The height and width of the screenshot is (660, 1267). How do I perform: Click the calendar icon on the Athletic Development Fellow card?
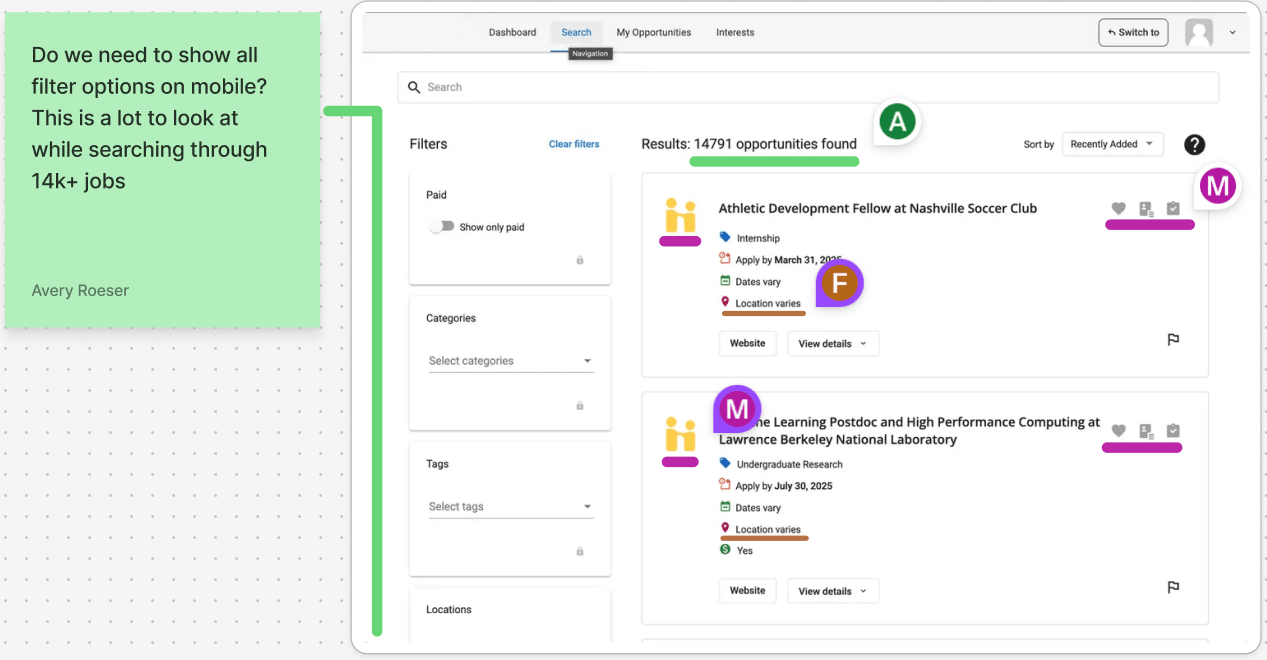coord(725,281)
